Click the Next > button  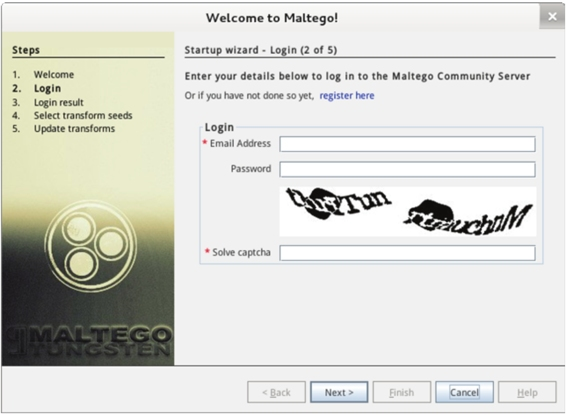339,392
